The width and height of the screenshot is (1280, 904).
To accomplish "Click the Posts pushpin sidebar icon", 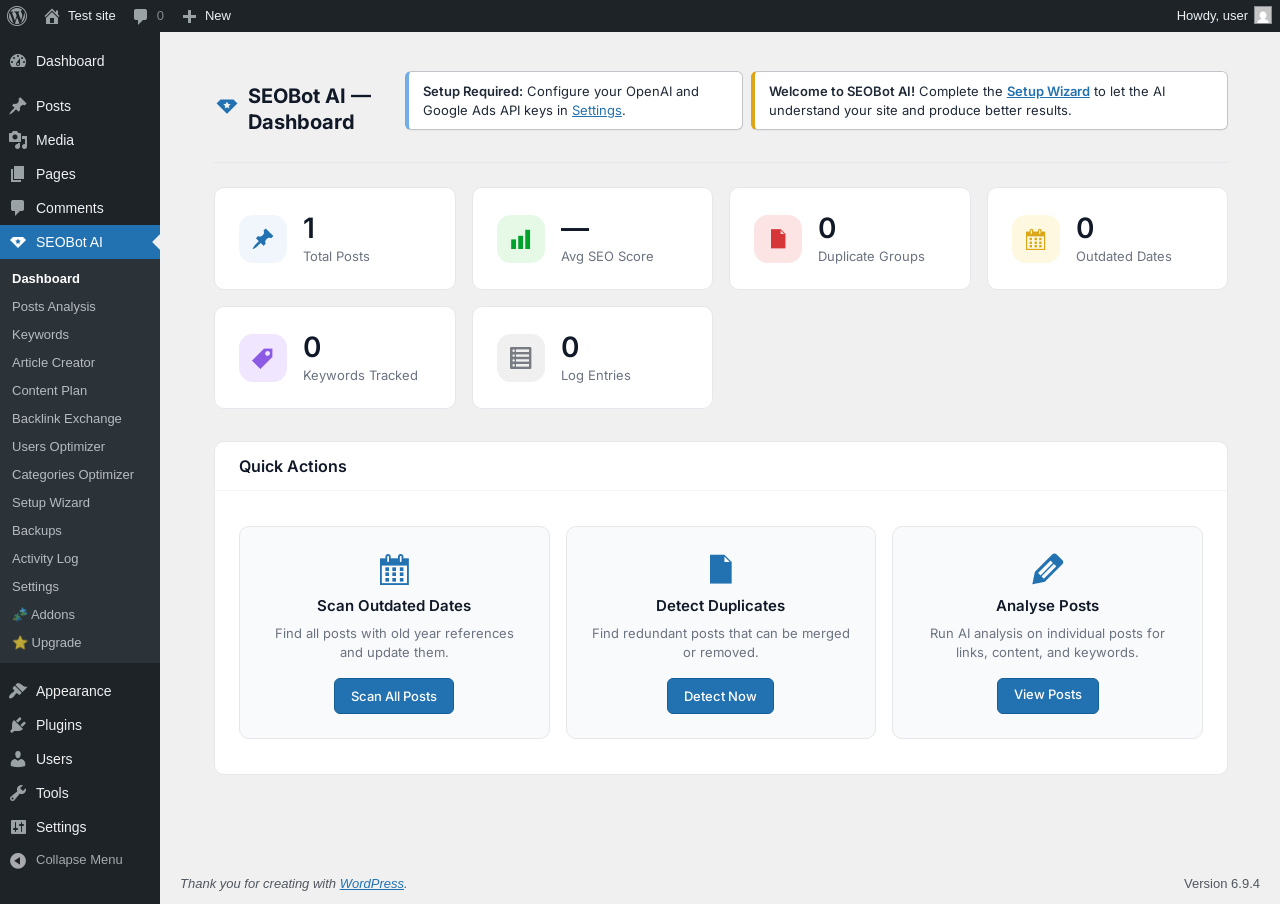I will (x=18, y=106).
